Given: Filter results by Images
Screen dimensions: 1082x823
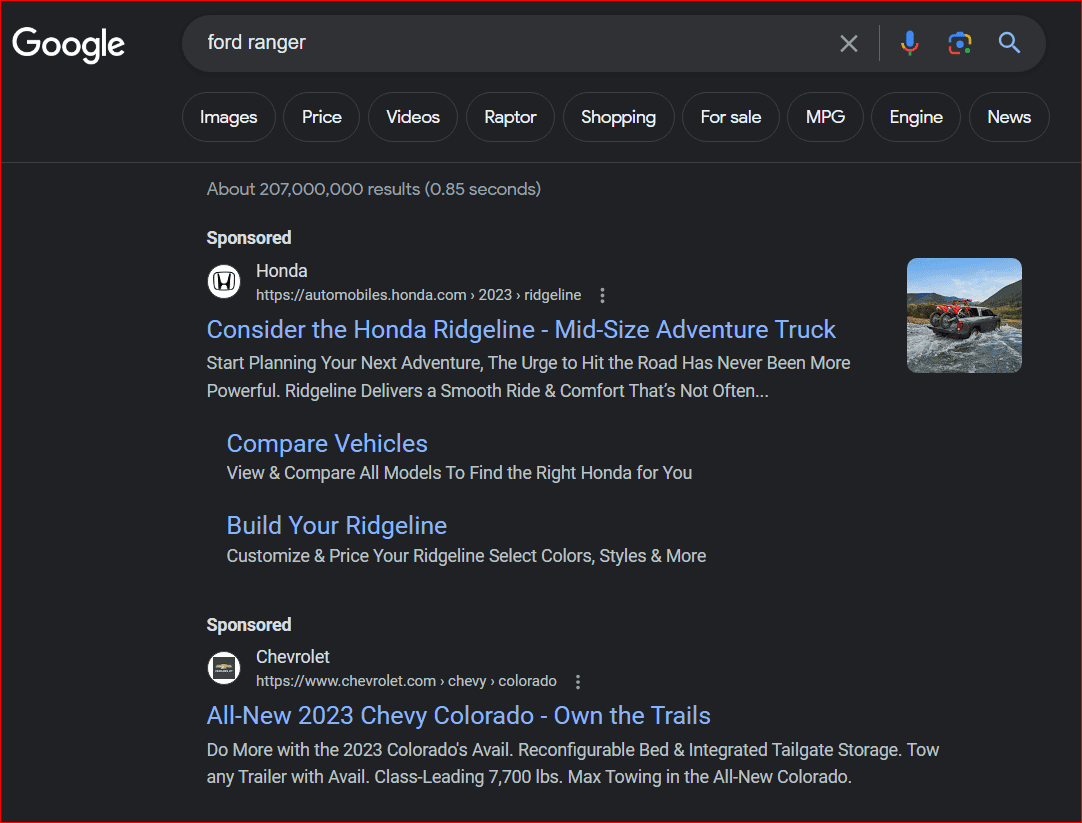Looking at the screenshot, I should click(228, 117).
